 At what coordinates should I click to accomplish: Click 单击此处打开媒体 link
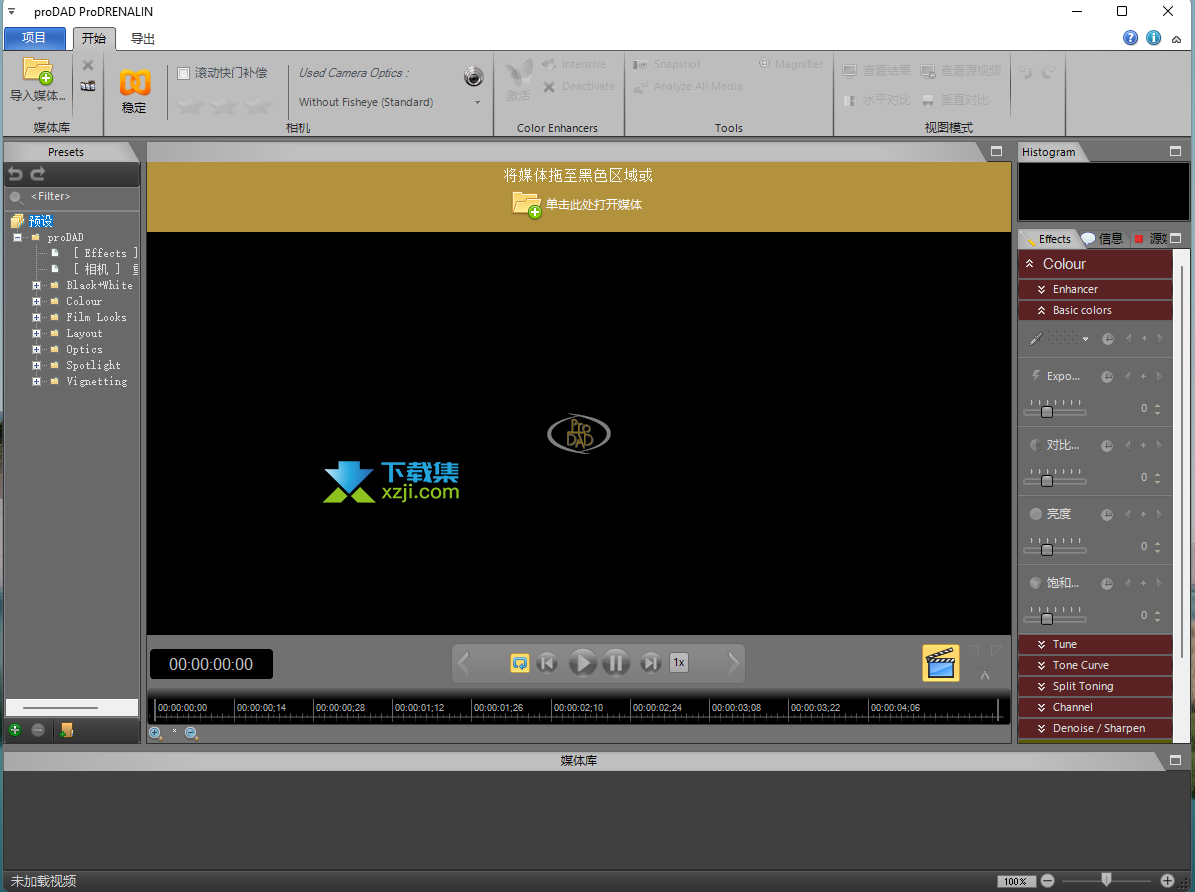click(594, 204)
